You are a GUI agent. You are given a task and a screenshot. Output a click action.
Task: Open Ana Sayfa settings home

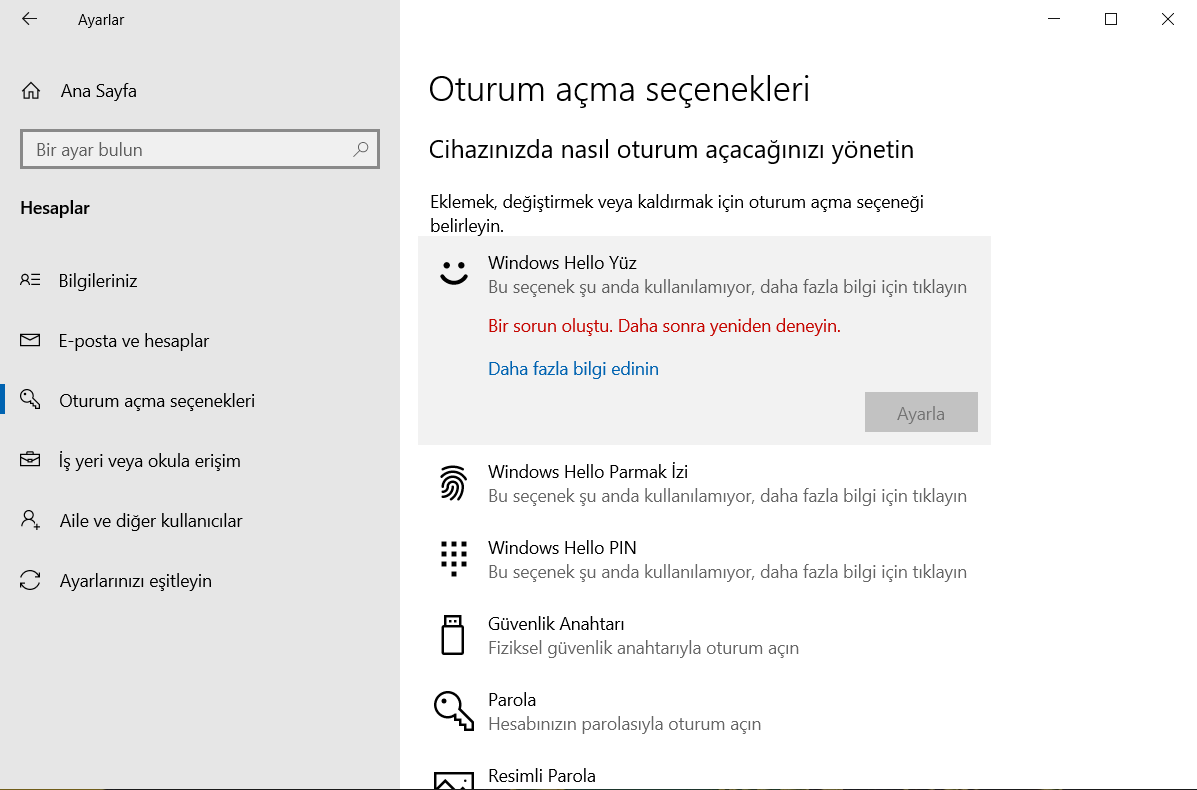pos(200,91)
